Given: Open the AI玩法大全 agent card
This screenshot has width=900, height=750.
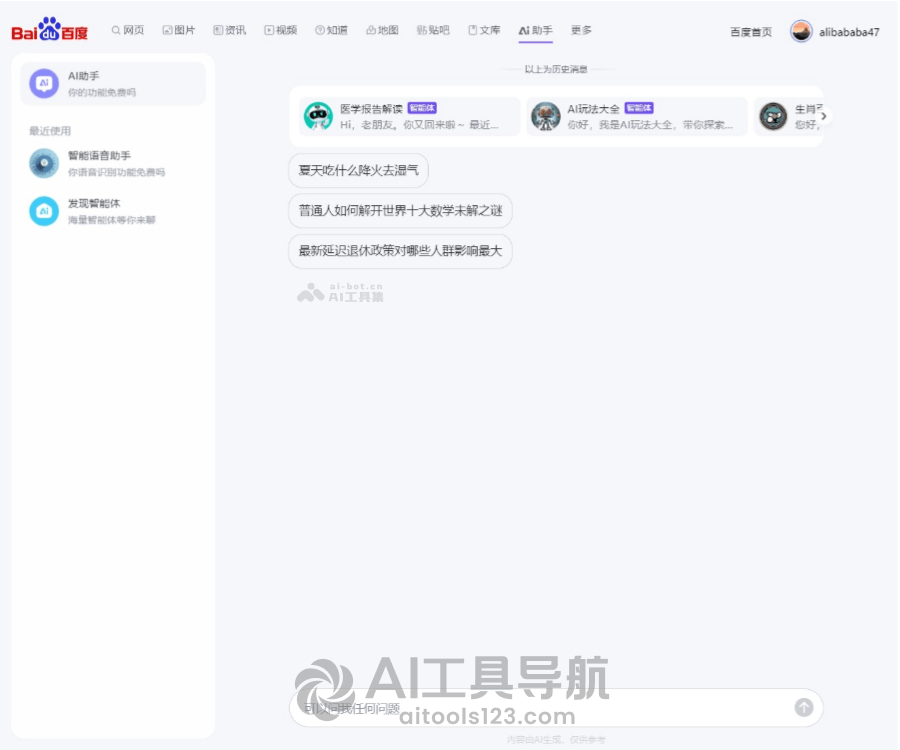Looking at the screenshot, I should [637, 116].
